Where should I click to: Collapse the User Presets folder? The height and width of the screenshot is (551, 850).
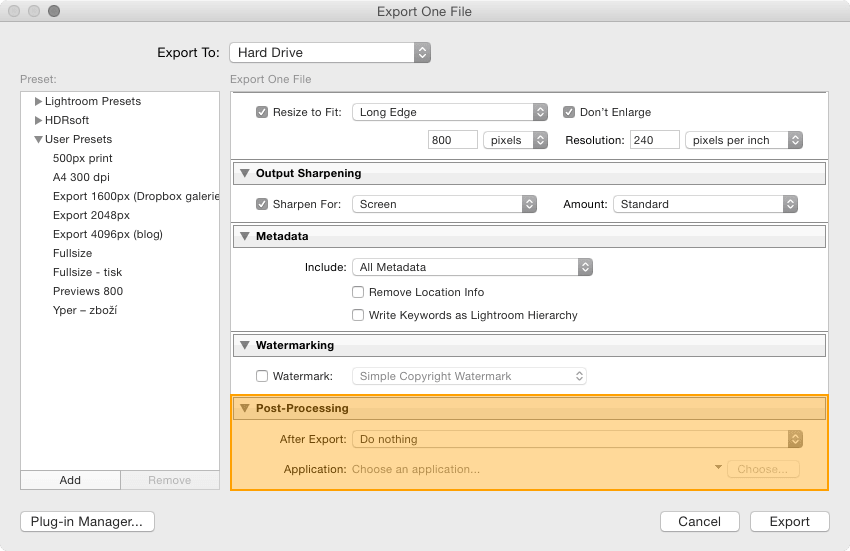[38, 139]
